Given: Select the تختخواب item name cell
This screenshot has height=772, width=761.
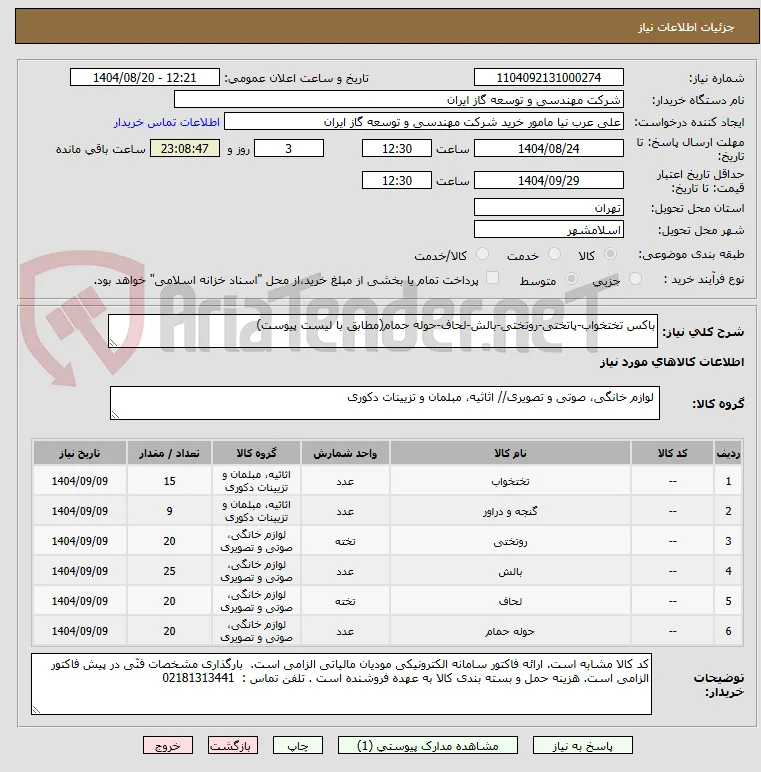Looking at the screenshot, I should pyautogui.click(x=510, y=481).
